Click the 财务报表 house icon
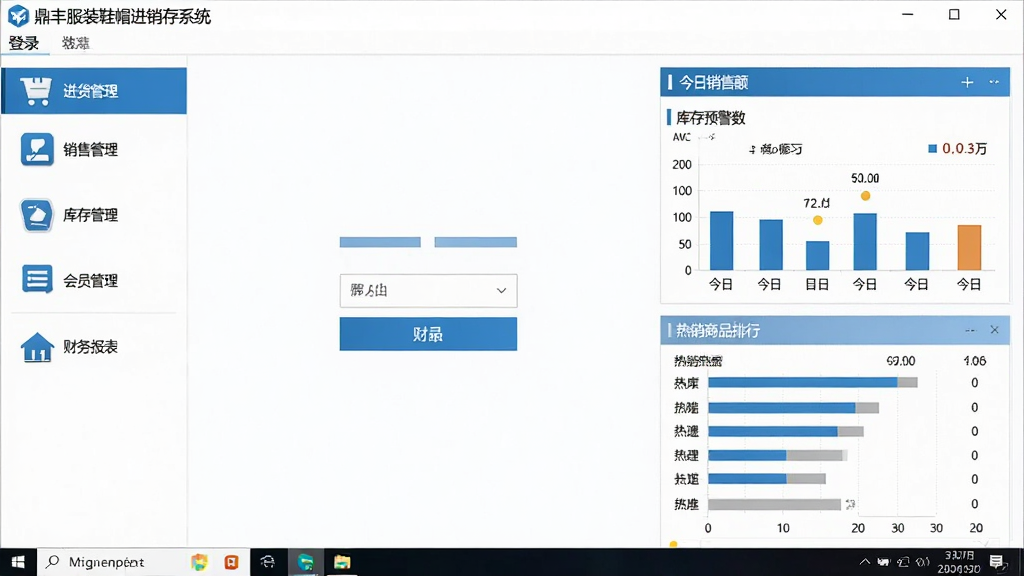The image size is (1024, 576). point(37,347)
